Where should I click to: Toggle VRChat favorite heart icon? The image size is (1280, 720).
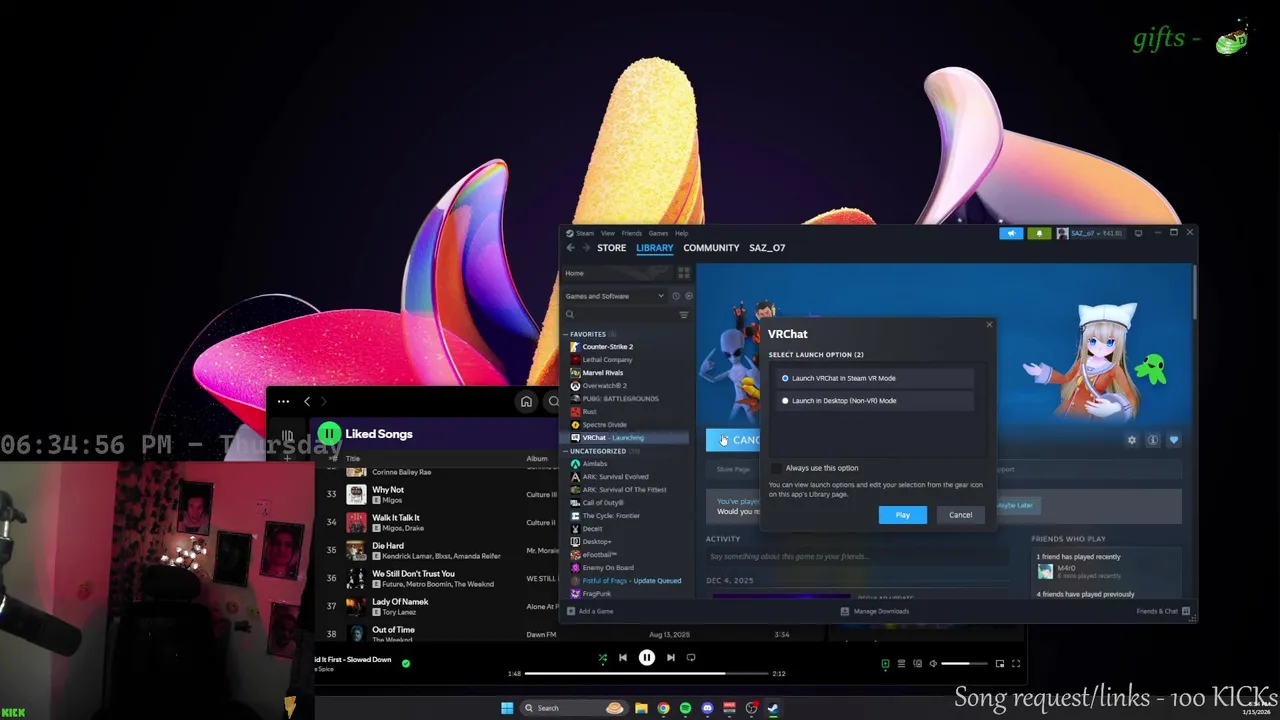[x=1174, y=440]
